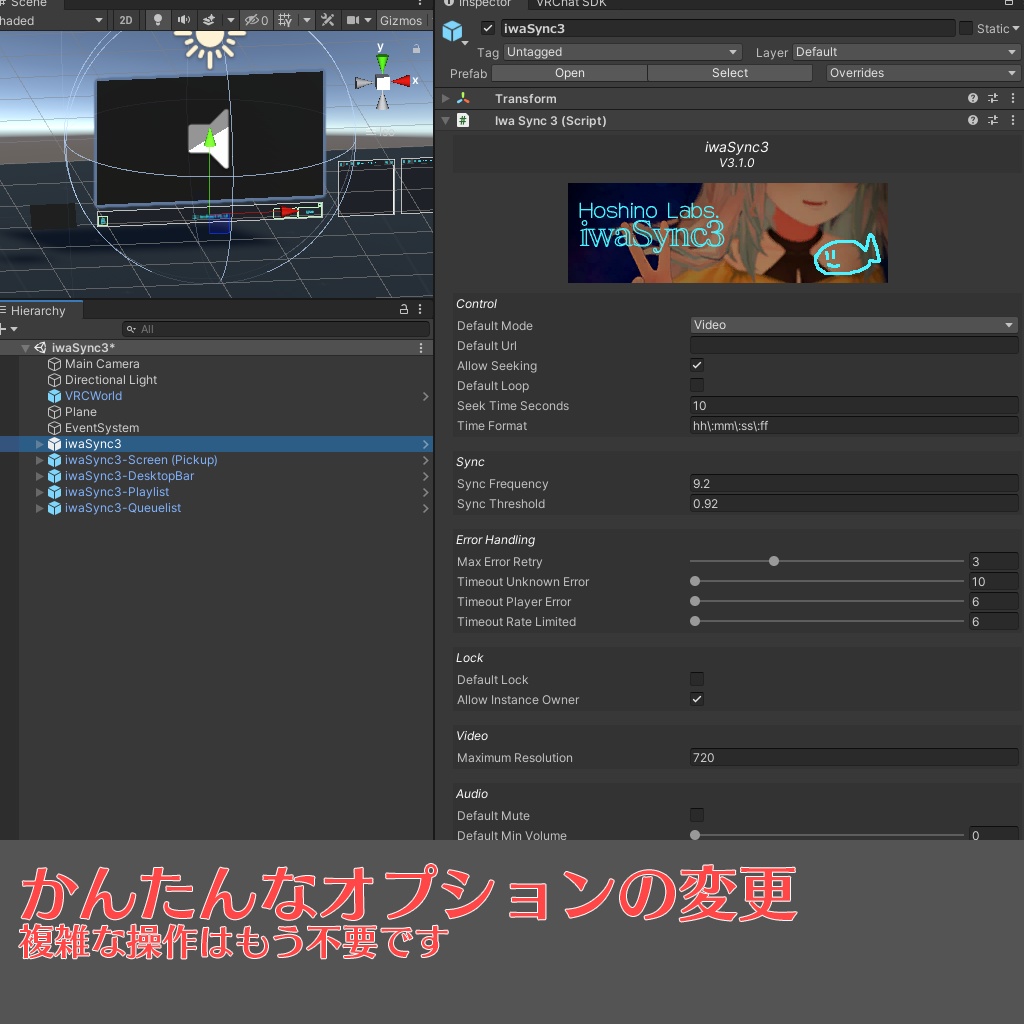Toggle 2D view mode in Scene toolbar
The width and height of the screenshot is (1024, 1024).
click(x=126, y=19)
